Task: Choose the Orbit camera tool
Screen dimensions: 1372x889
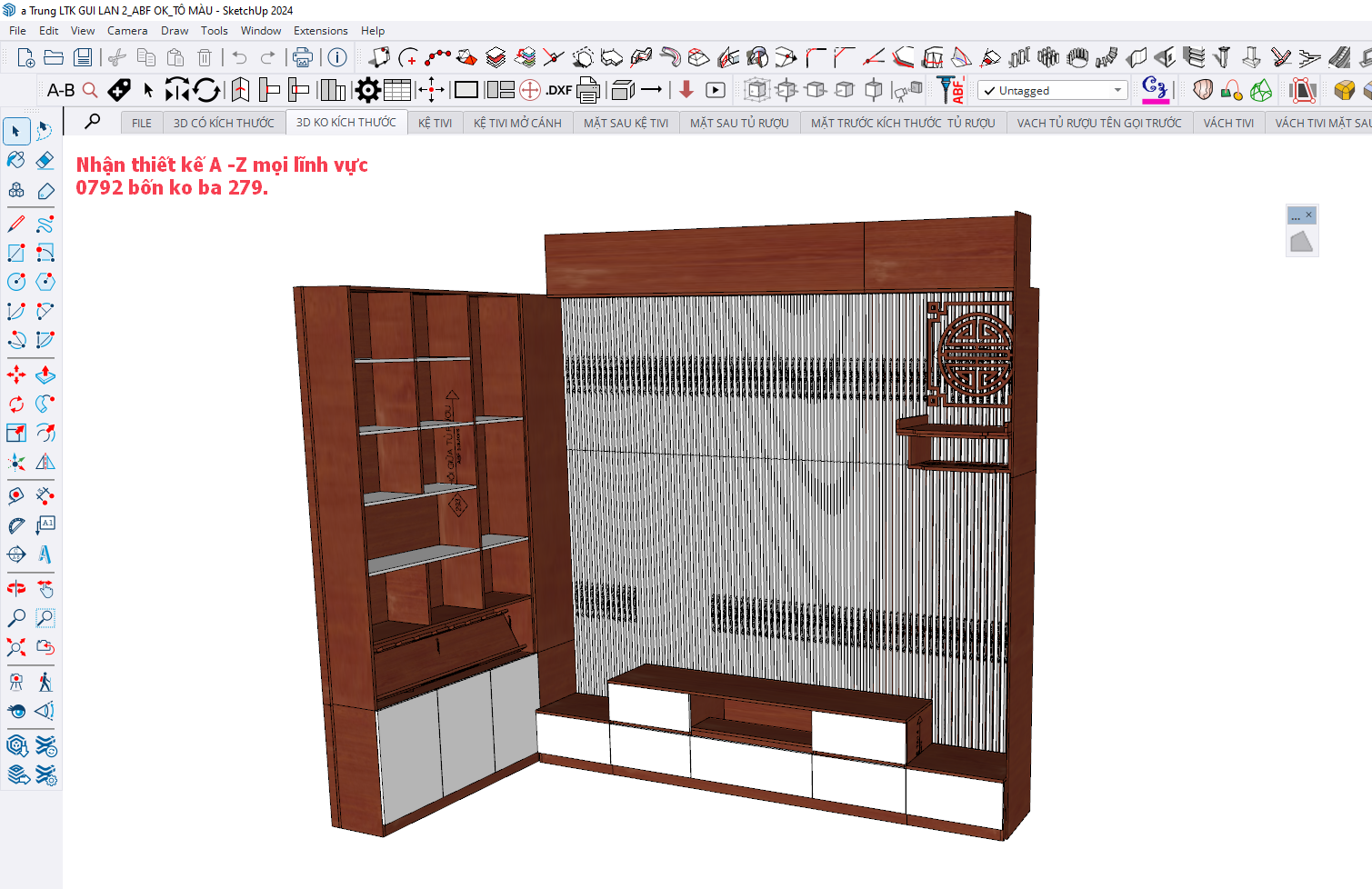Action: click(16, 589)
